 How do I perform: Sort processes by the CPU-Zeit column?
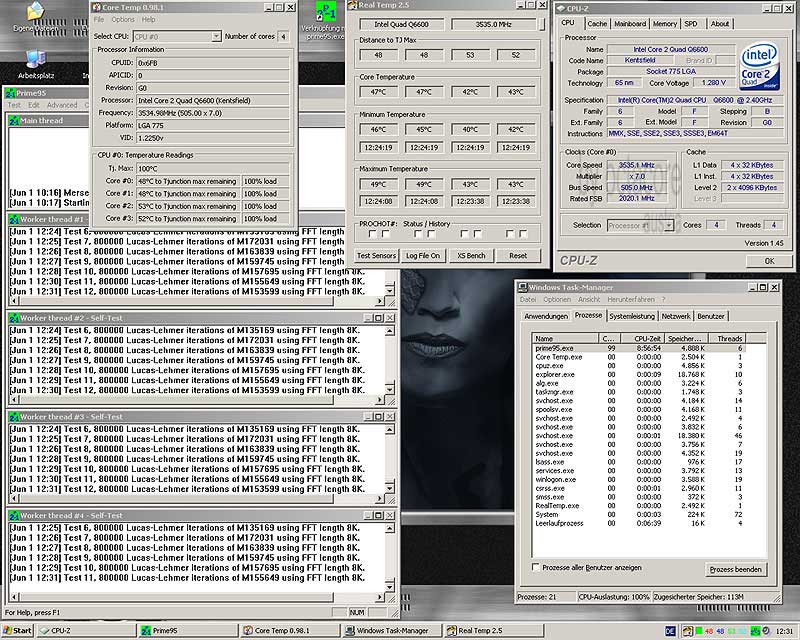(x=642, y=338)
